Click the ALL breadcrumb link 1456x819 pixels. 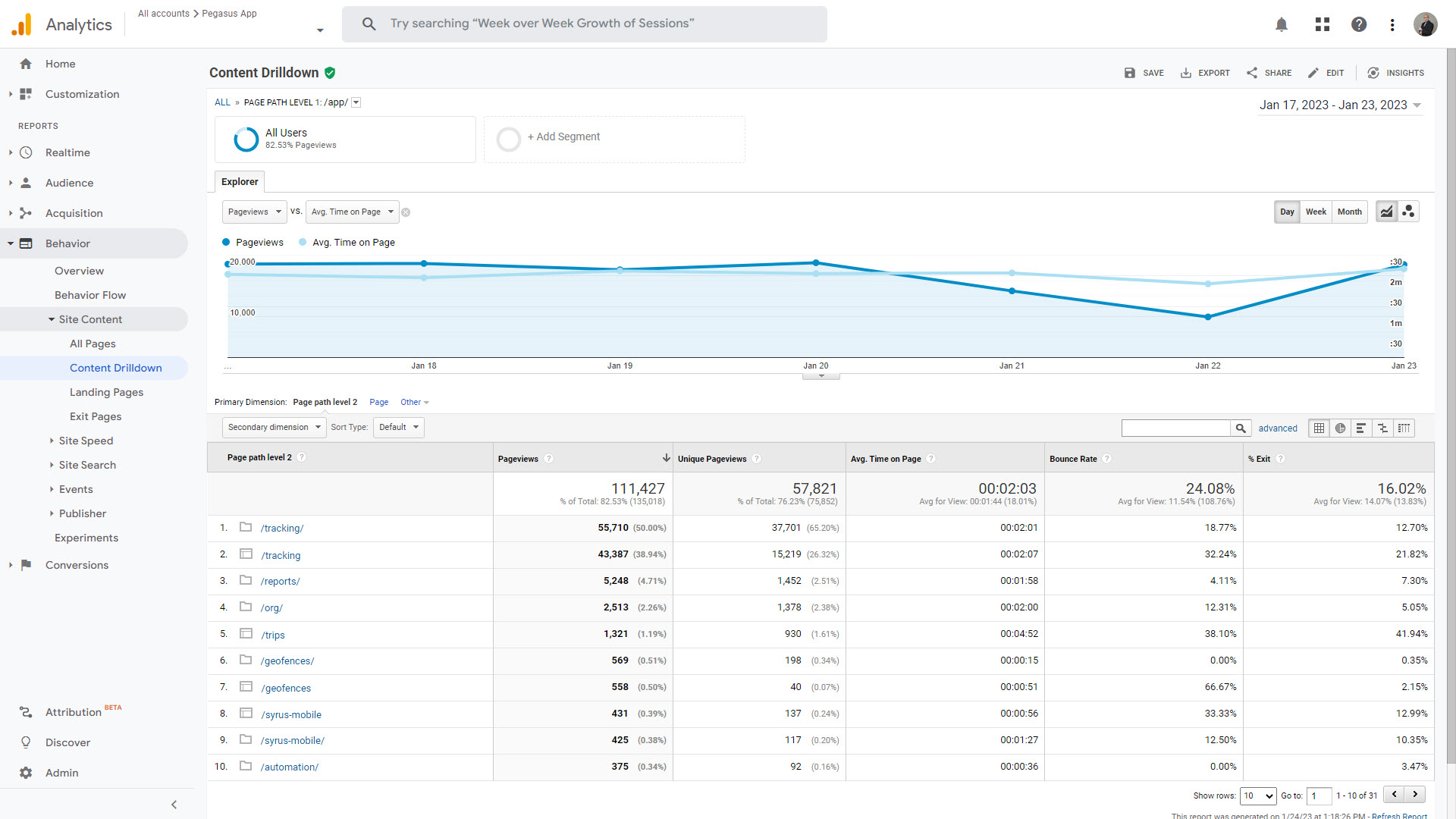[222, 102]
